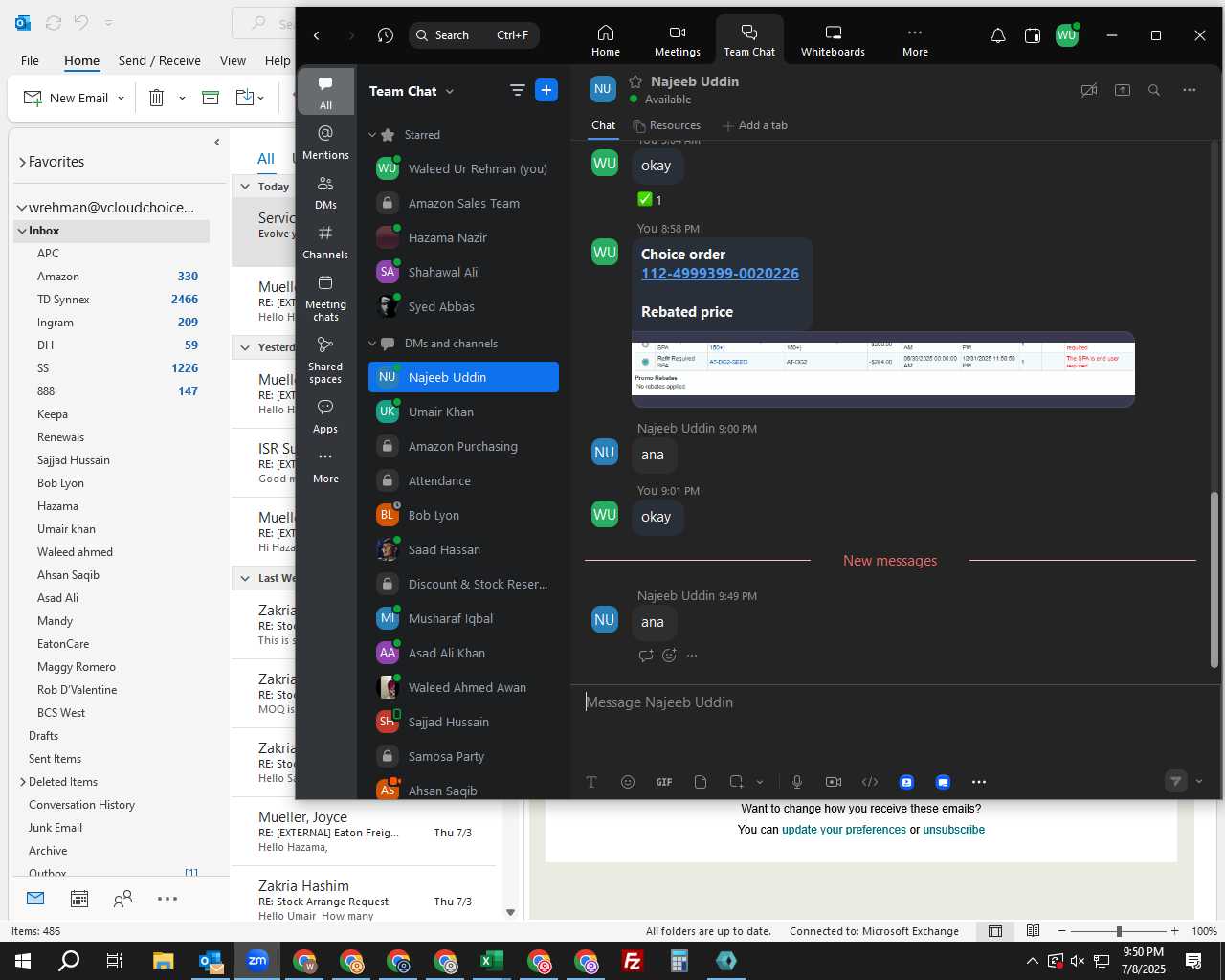
Task: Click the share screen icon in chat header
Action: point(1123,90)
